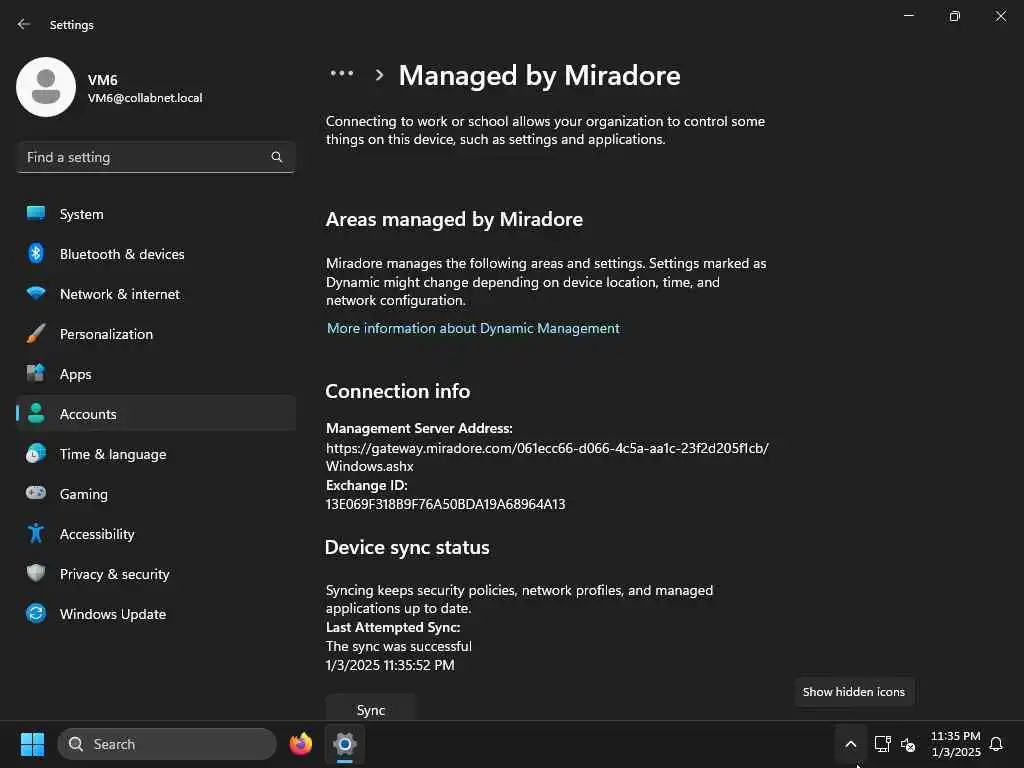1024x768 pixels.
Task: Click the VM6@collabnet.local account email
Action: point(145,98)
